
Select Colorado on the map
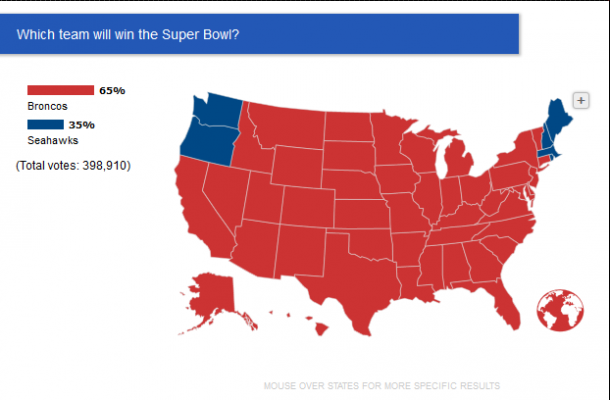click(x=308, y=207)
